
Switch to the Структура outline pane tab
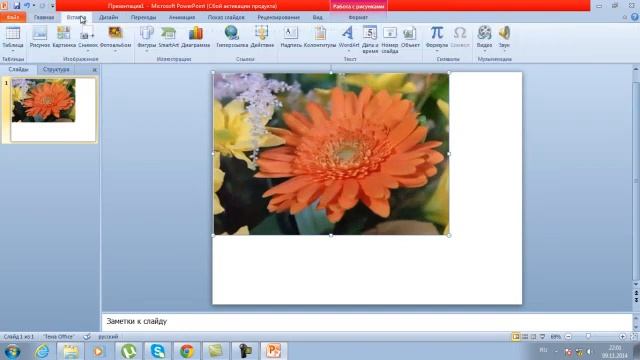[56, 69]
